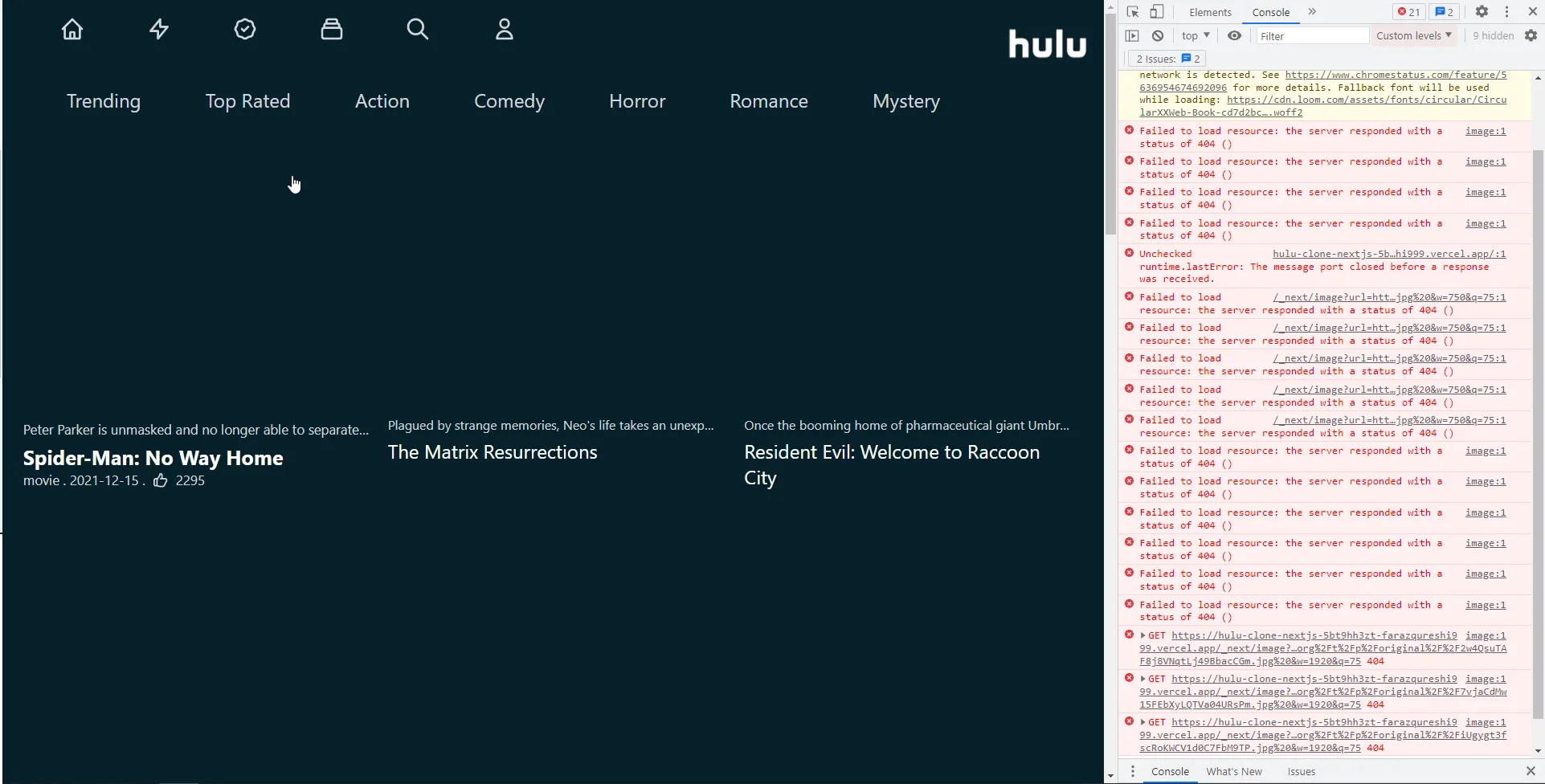Close the DevTools panel
This screenshot has height=784, width=1545.
coord(1533,12)
